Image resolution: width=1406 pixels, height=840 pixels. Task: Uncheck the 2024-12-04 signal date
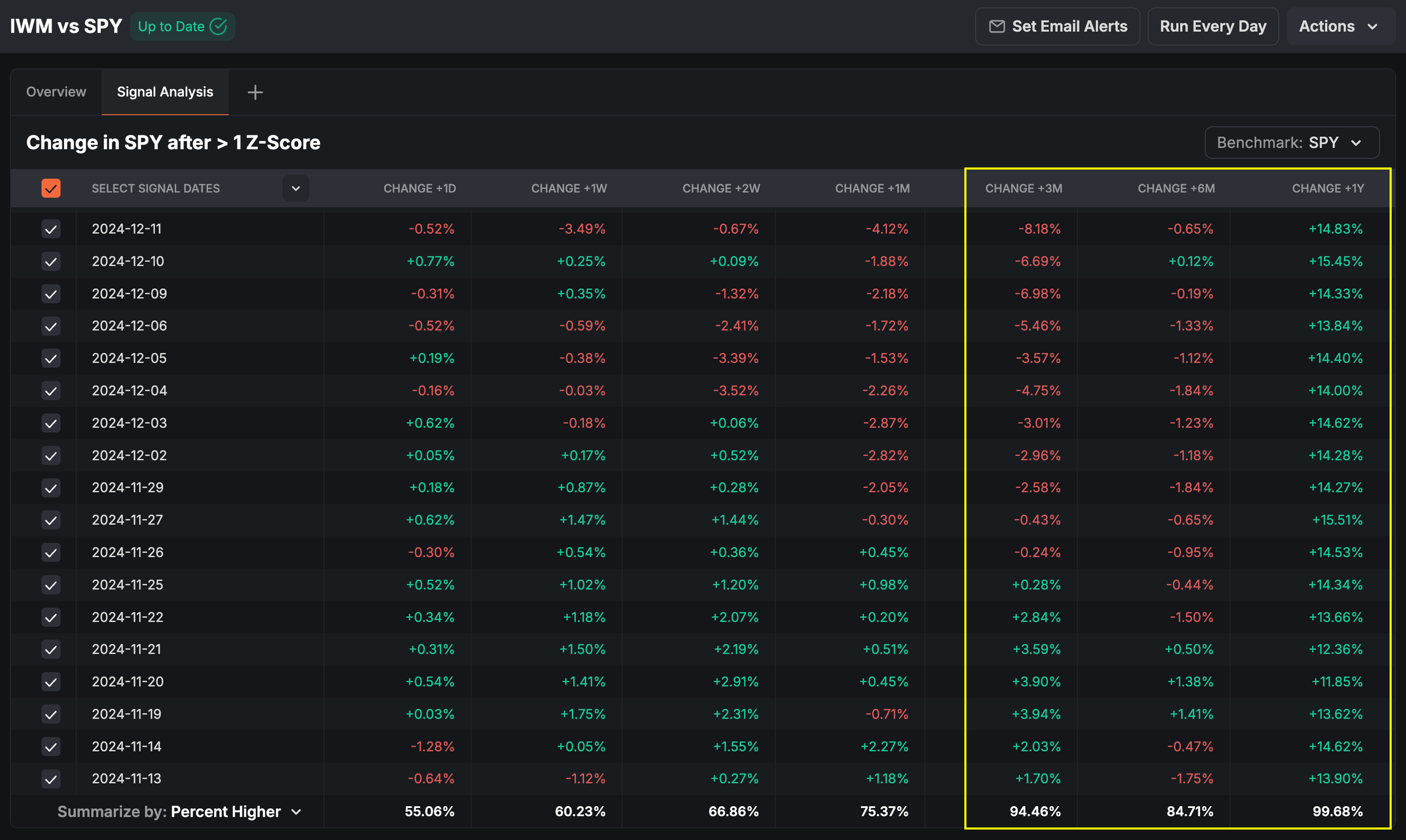tap(51, 391)
